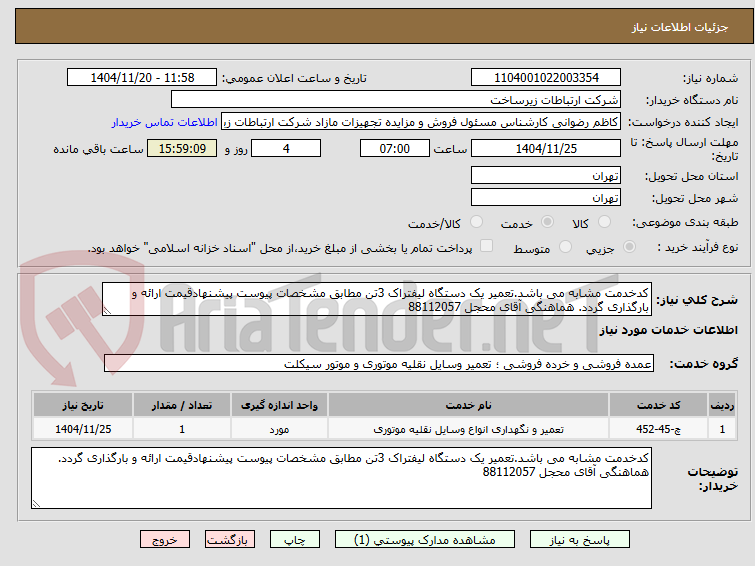755x566 pixels.
Task: Click the announcement date field 1404/11/20 - 11:58
Action: pos(142,77)
